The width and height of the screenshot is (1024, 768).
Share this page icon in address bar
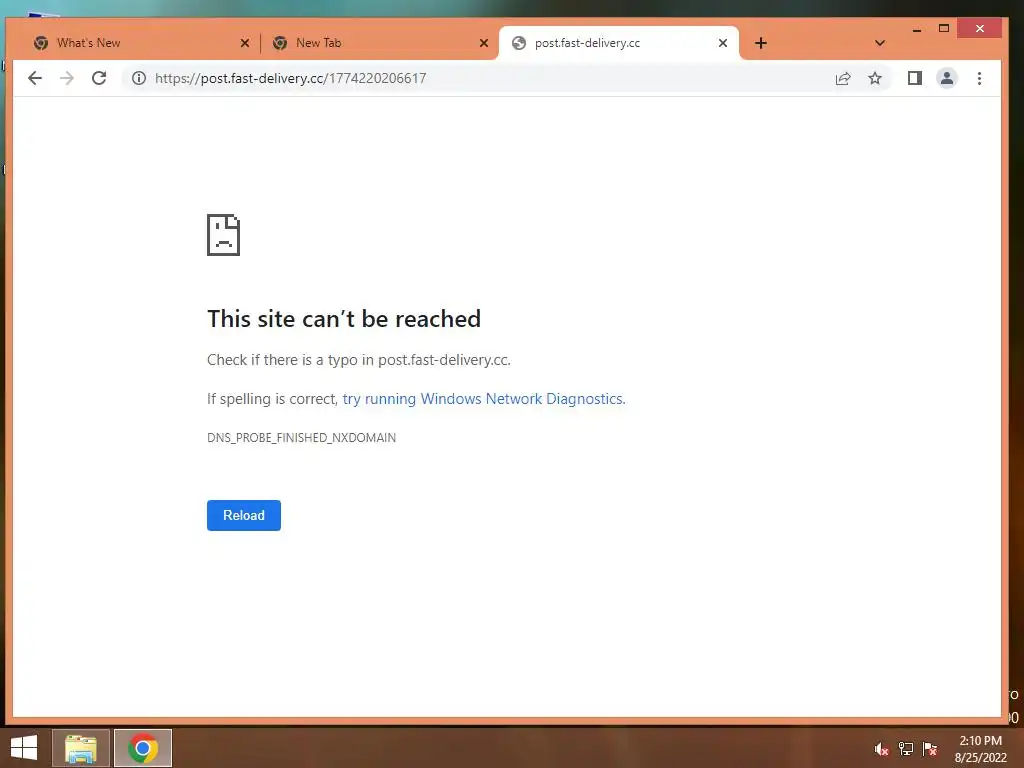(843, 78)
